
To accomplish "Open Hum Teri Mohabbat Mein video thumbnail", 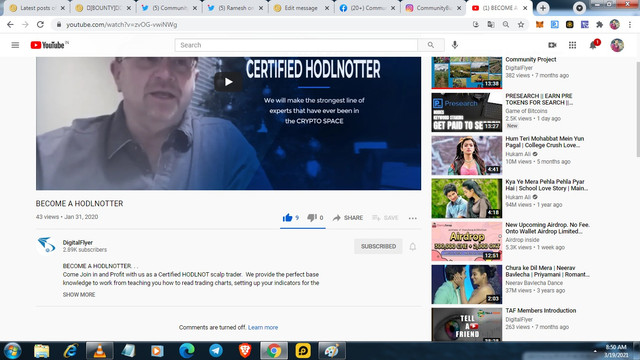I will click(x=467, y=156).
